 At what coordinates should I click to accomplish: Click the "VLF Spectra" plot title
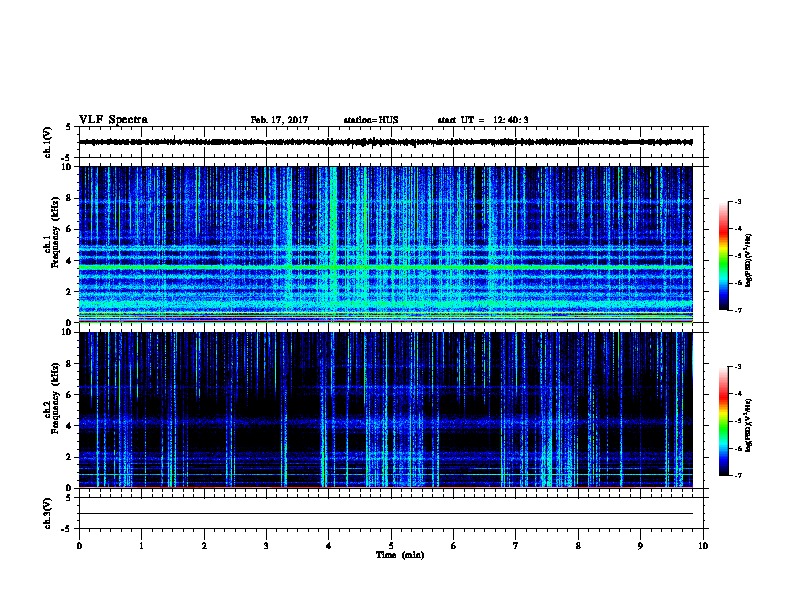(x=113, y=120)
